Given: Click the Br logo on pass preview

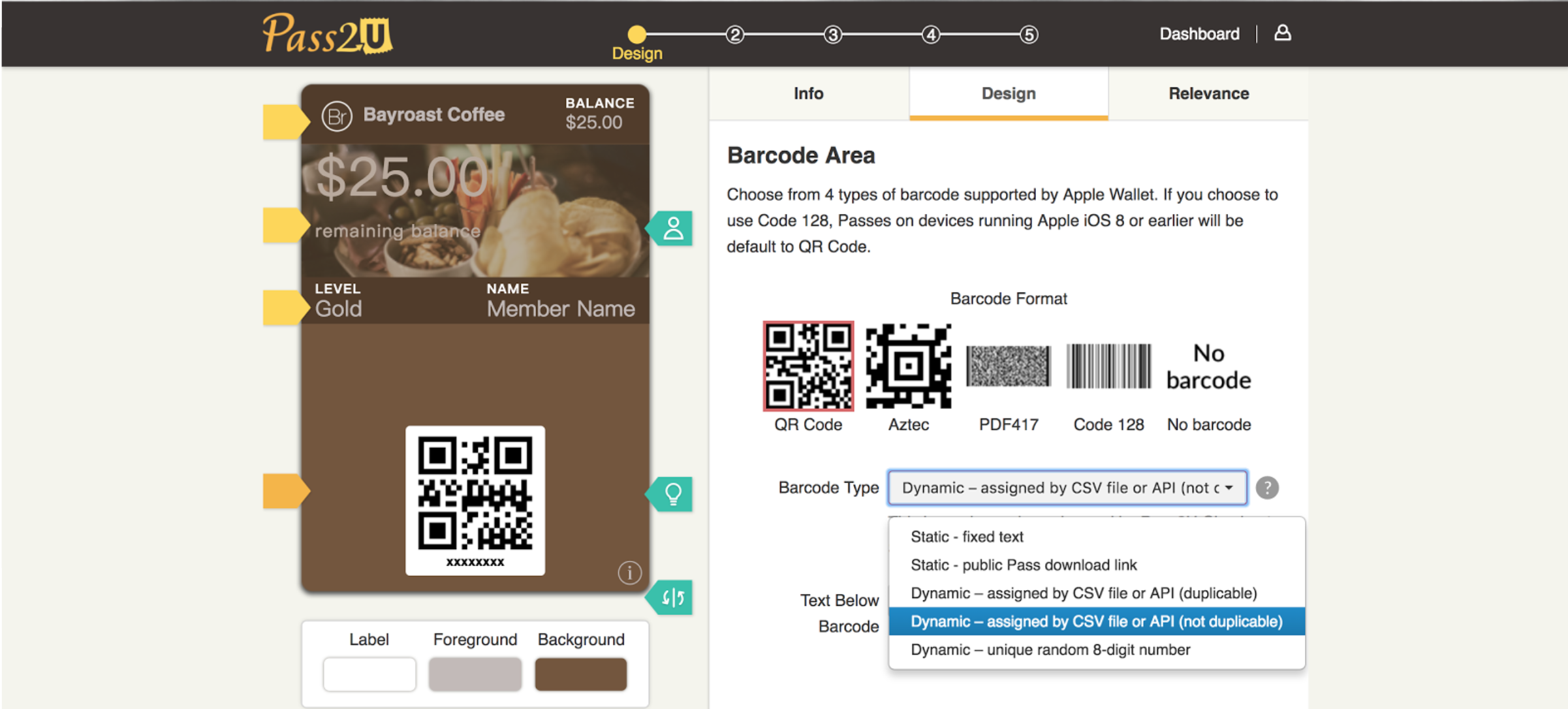Looking at the screenshot, I should [337, 116].
